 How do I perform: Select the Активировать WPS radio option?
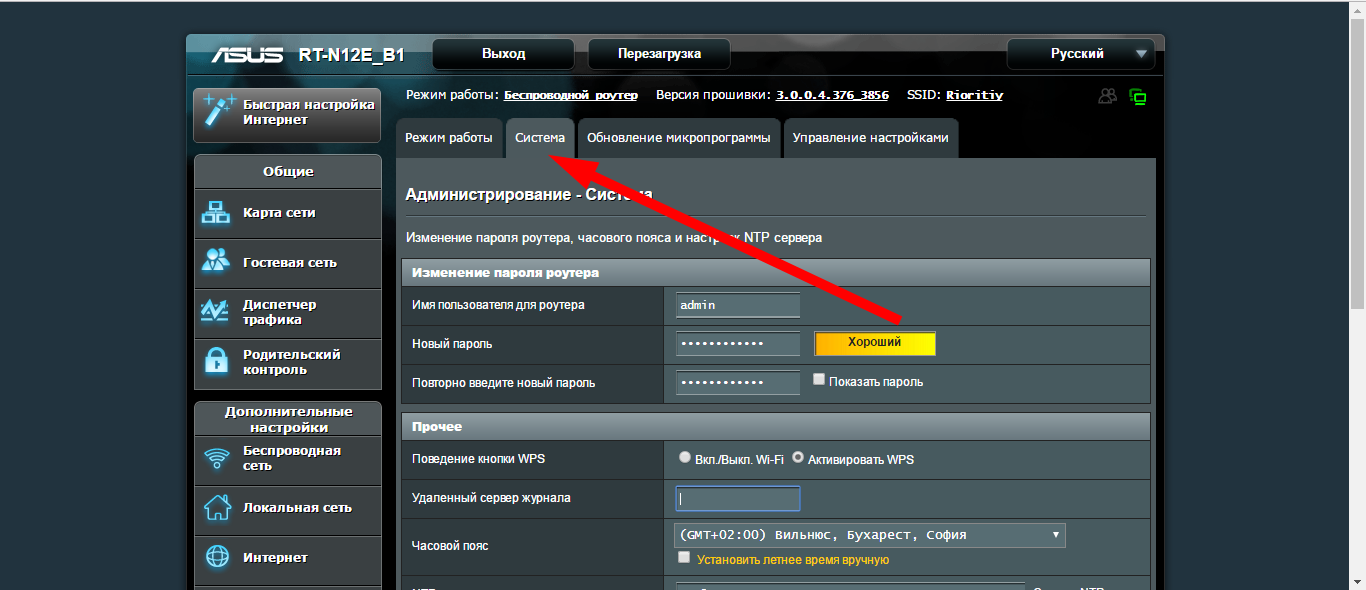click(798, 457)
